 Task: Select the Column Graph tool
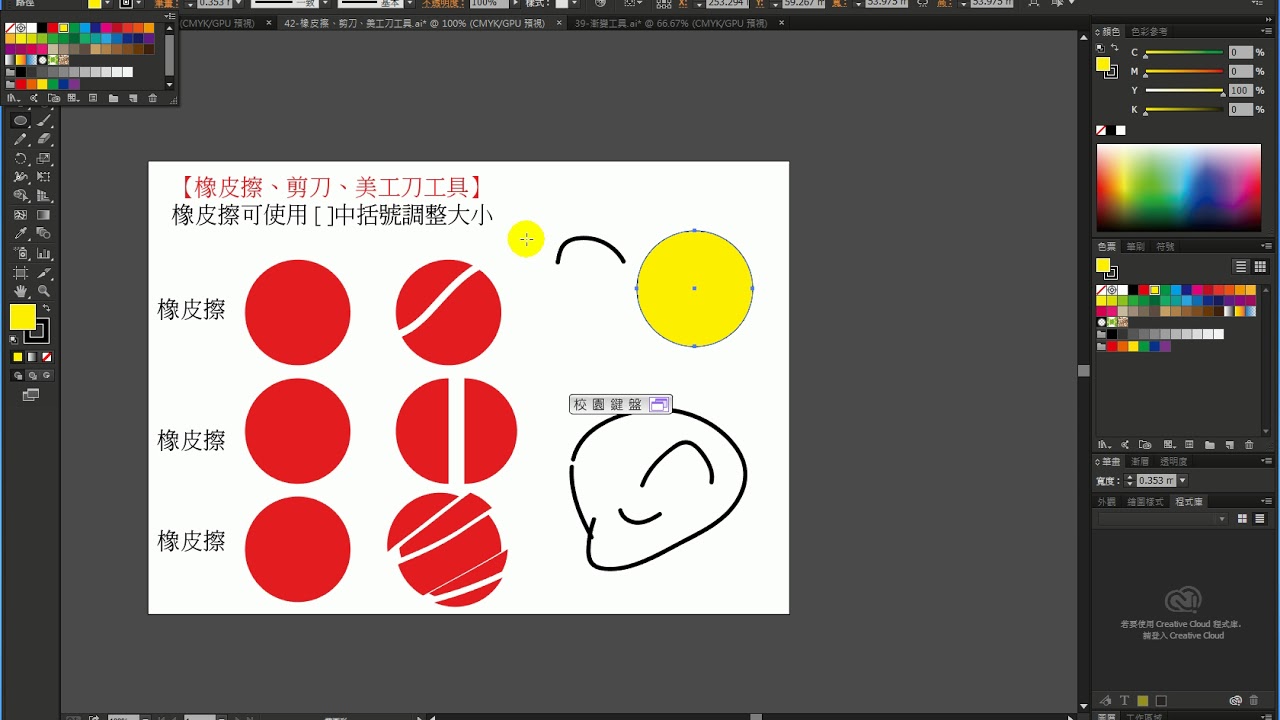(44, 254)
